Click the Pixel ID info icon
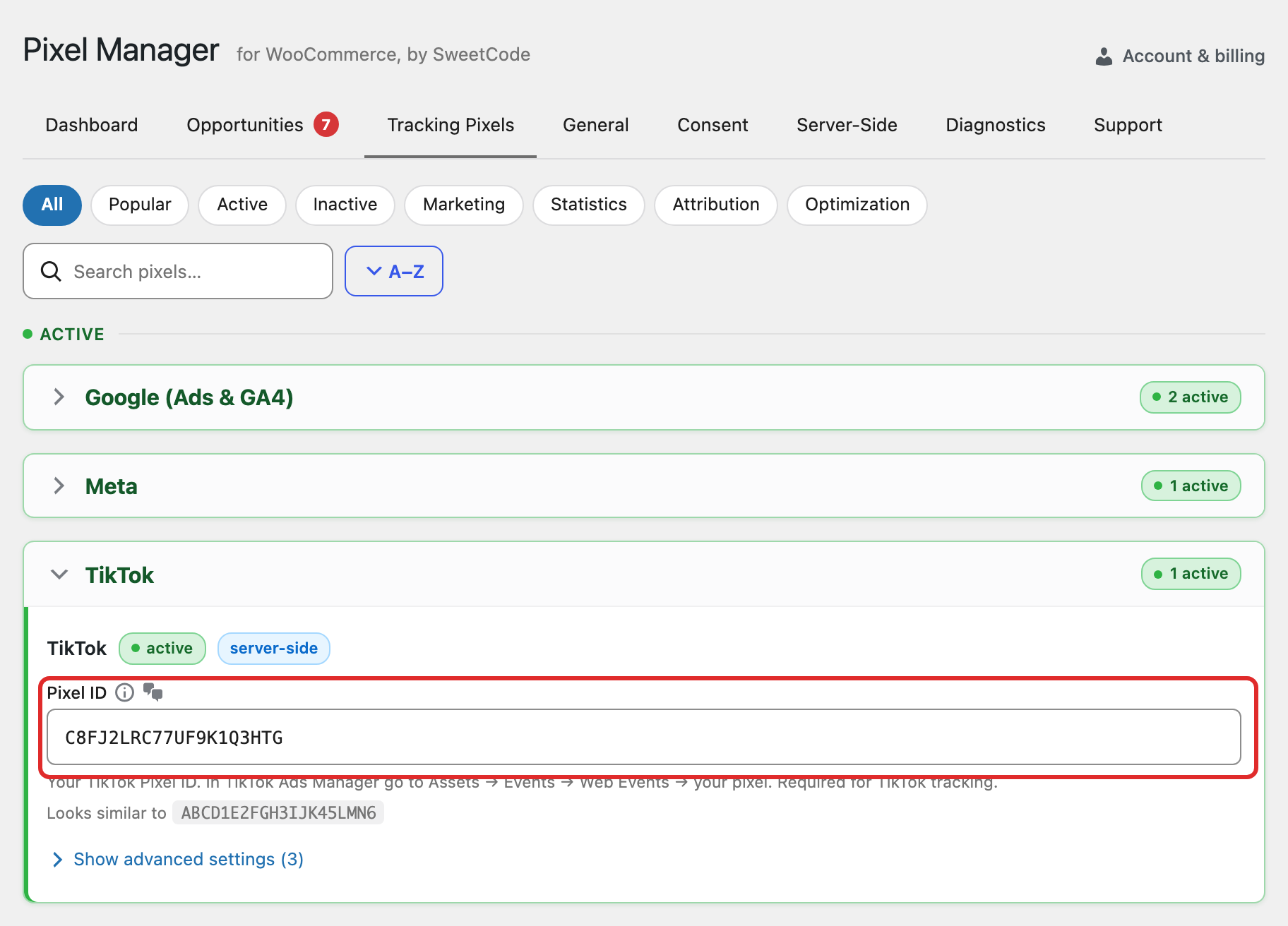The height and width of the screenshot is (926, 1288). pos(124,692)
